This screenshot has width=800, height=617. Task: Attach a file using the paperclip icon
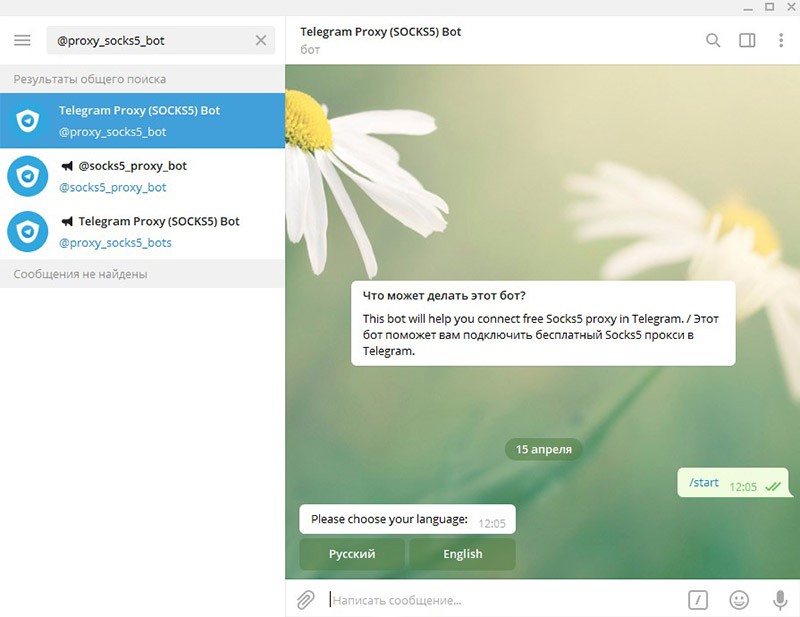[306, 600]
